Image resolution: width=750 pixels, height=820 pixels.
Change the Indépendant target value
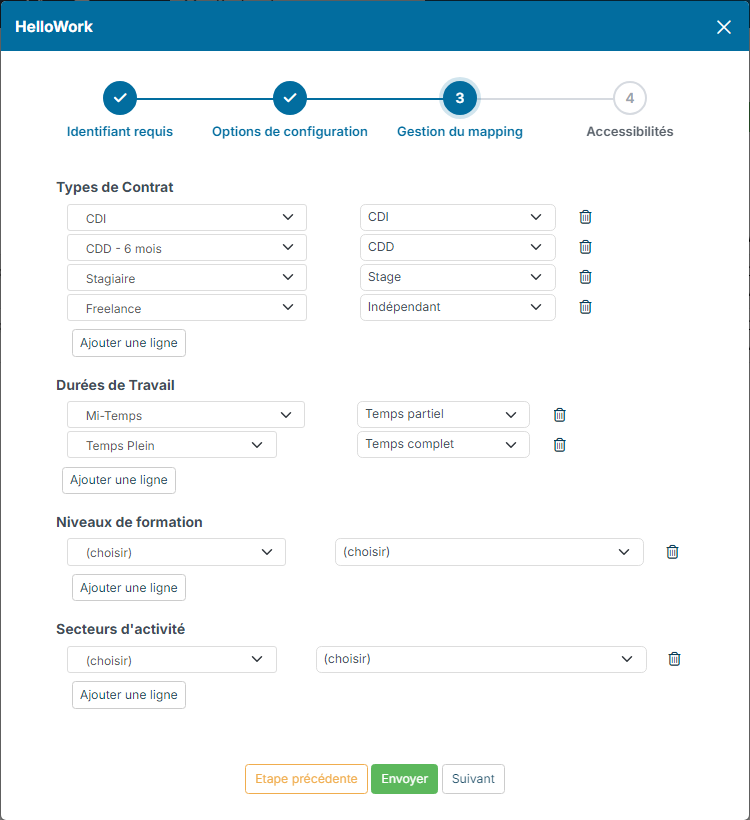click(458, 308)
